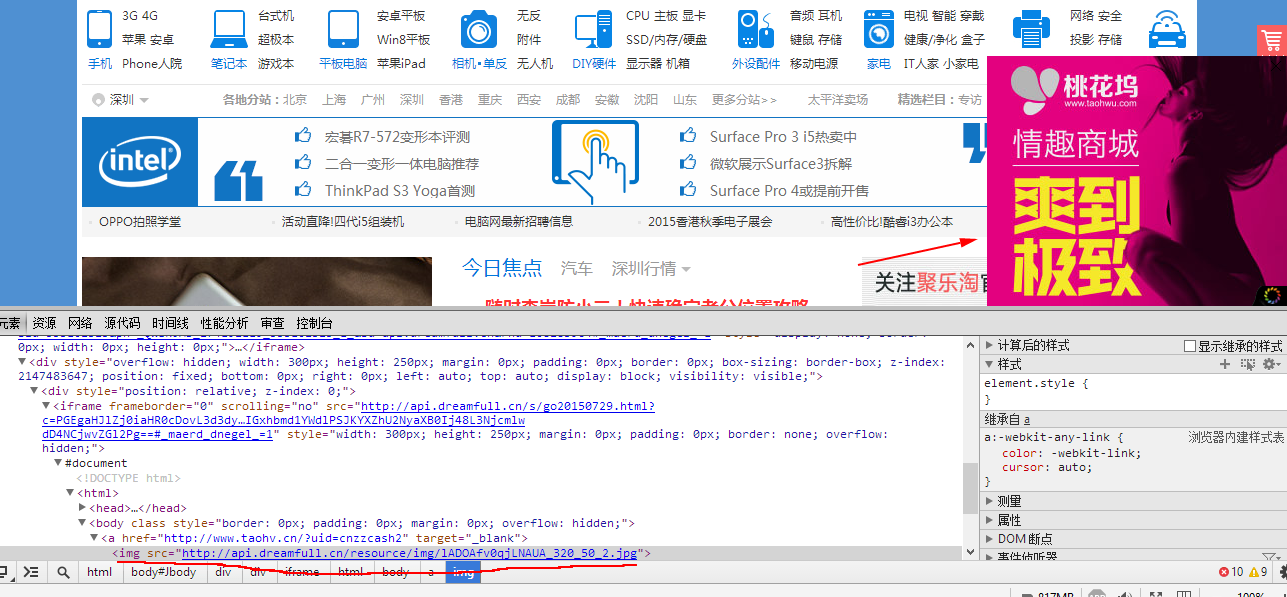Click thumbs-up beside 微软展示Surface3拆解
The height and width of the screenshot is (597, 1287).
coord(688,162)
